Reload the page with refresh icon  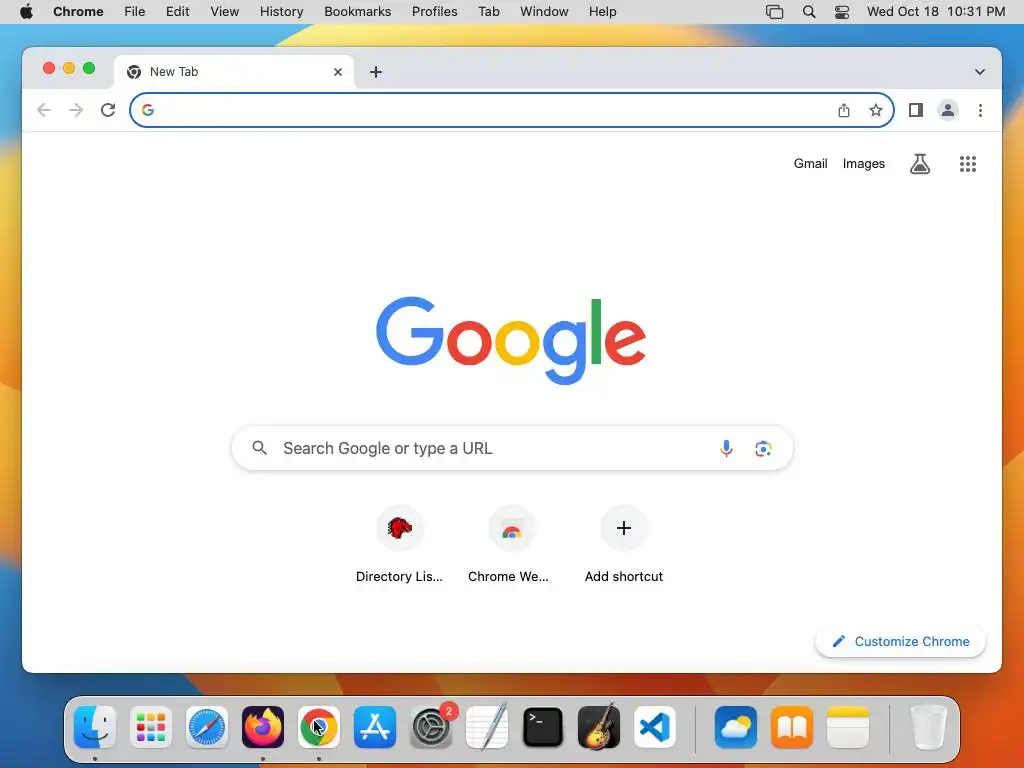tap(108, 110)
